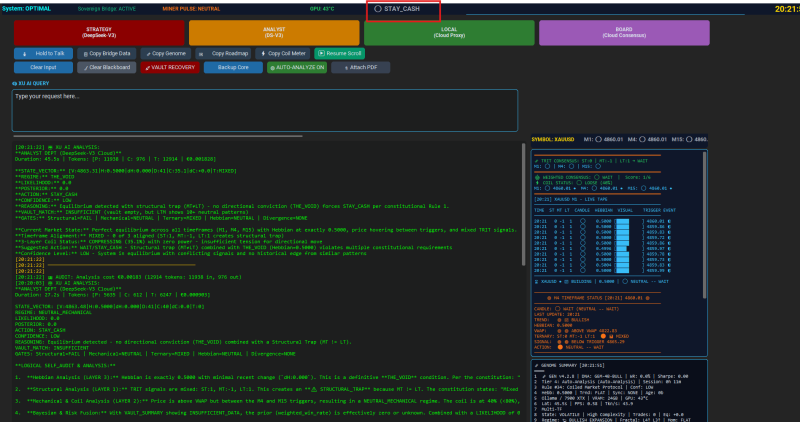Switch to the ANALYST (DS-V3) panel

point(274,33)
